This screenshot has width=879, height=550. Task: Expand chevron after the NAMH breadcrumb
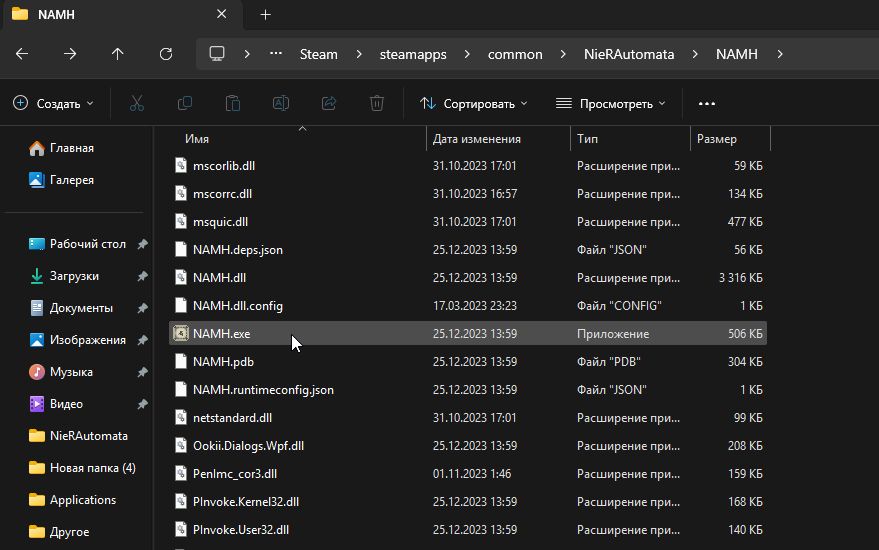780,54
